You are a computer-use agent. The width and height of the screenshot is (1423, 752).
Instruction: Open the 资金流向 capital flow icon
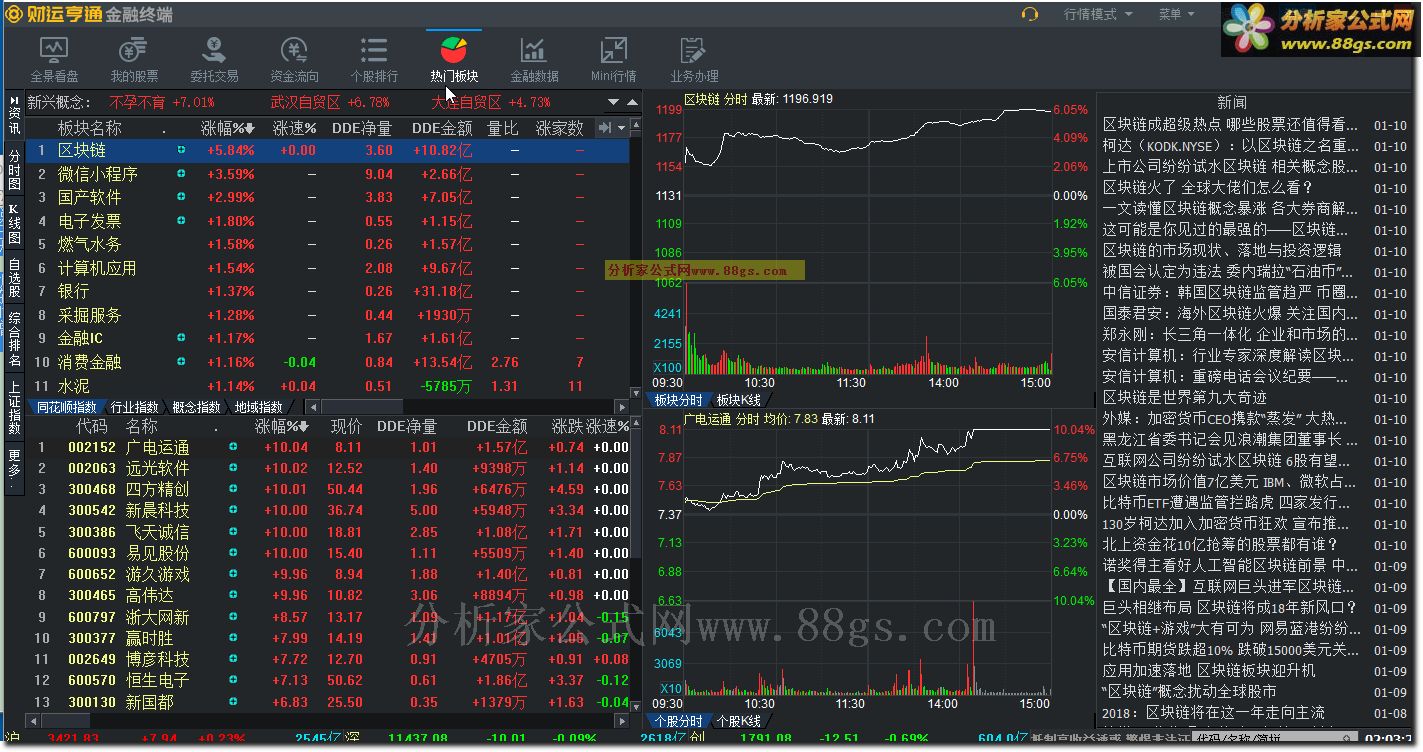point(294,60)
